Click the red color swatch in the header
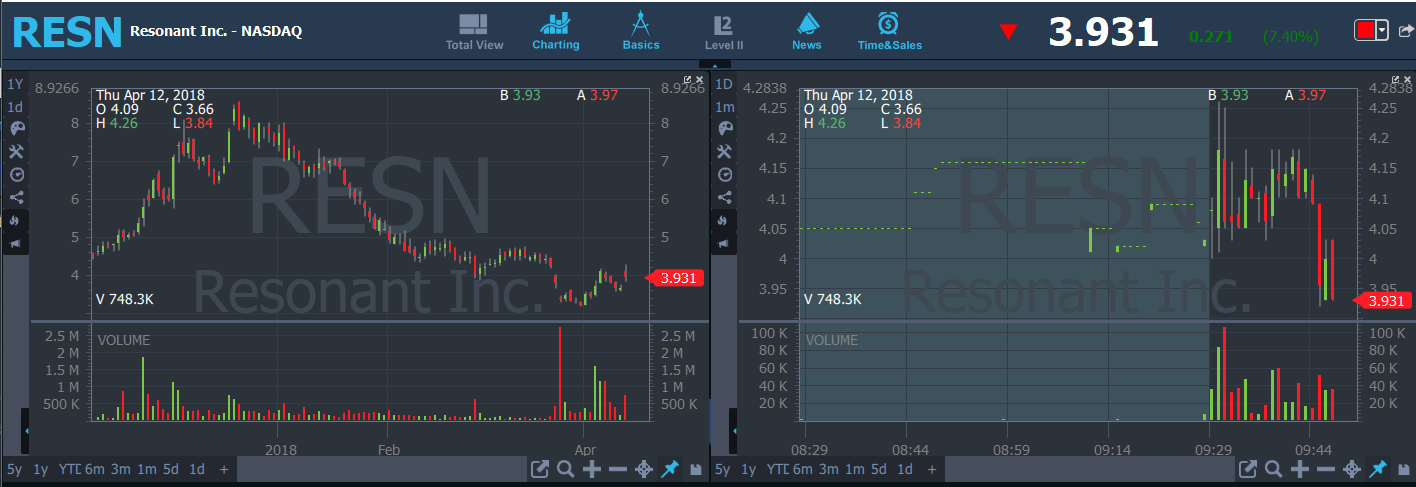This screenshot has width=1416, height=487. pyautogui.click(x=1365, y=30)
